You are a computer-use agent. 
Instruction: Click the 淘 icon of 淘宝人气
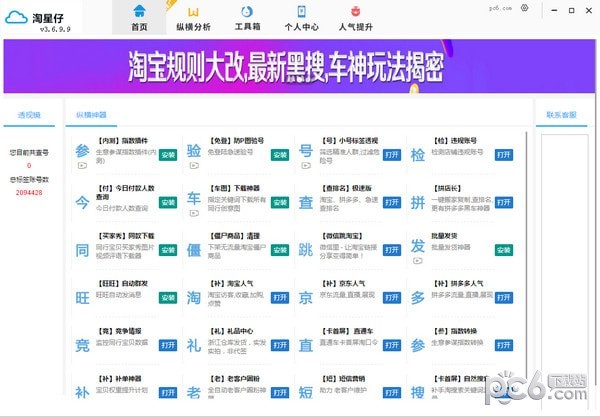(x=194, y=298)
